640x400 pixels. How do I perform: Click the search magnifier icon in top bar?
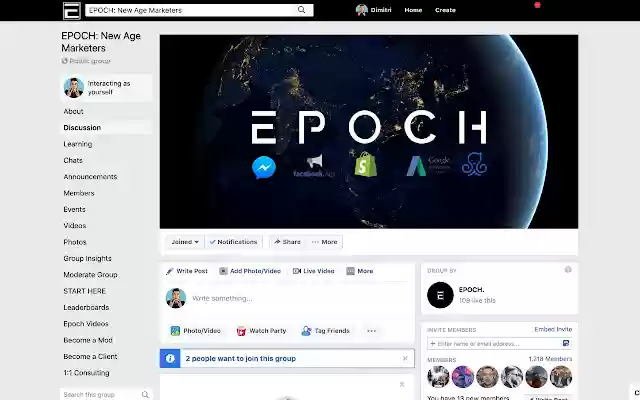301,10
